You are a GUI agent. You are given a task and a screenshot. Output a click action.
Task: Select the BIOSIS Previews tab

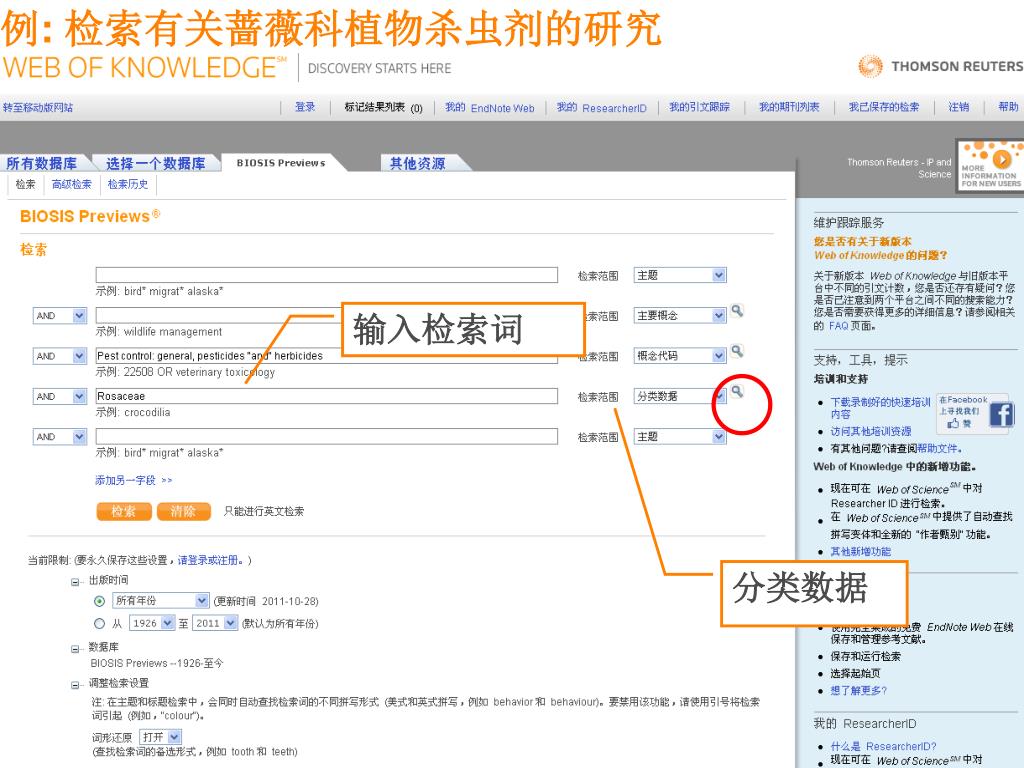click(x=281, y=163)
